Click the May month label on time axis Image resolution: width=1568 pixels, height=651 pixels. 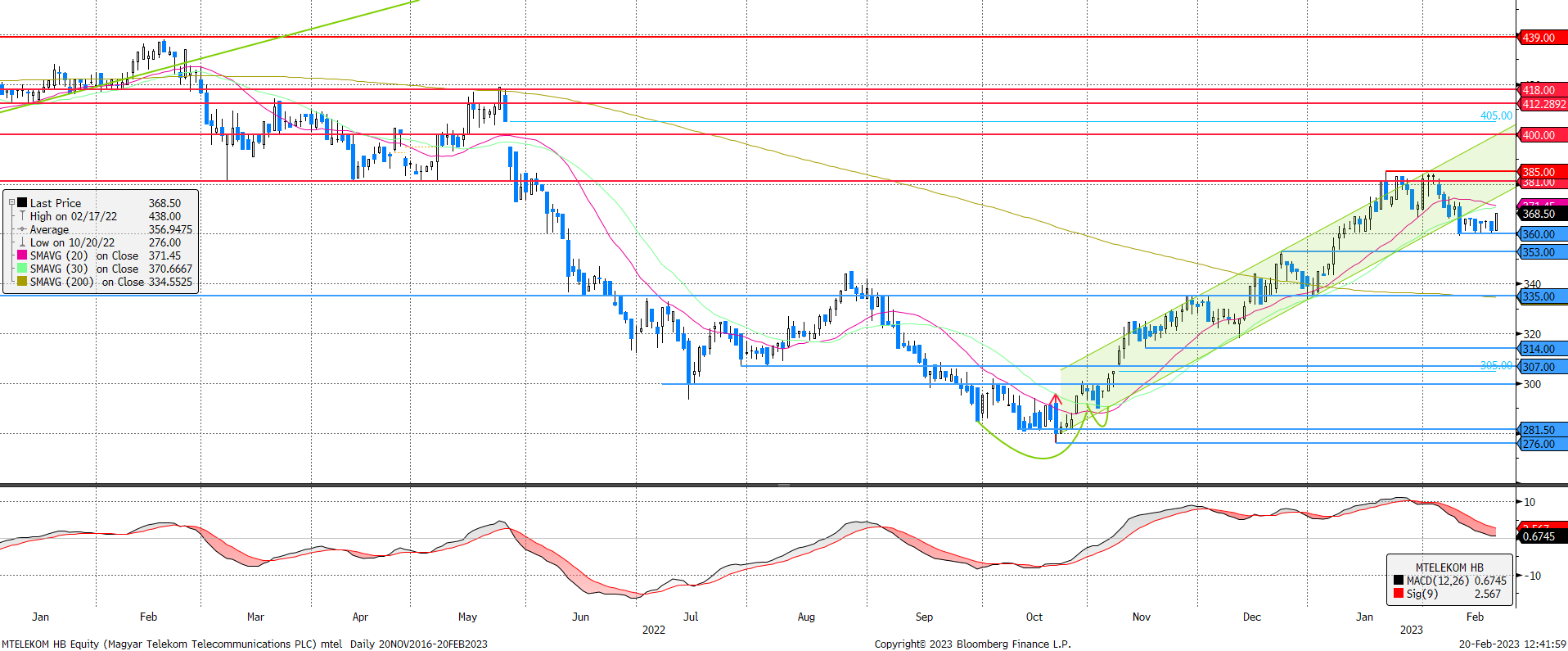[467, 617]
